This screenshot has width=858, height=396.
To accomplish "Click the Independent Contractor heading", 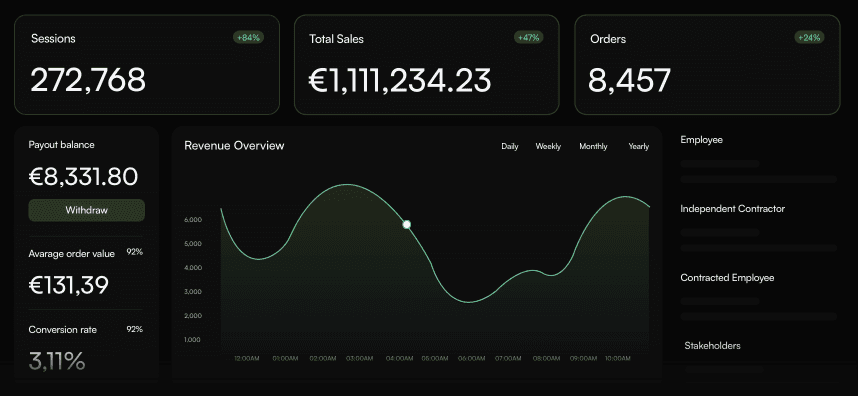I will [733, 209].
